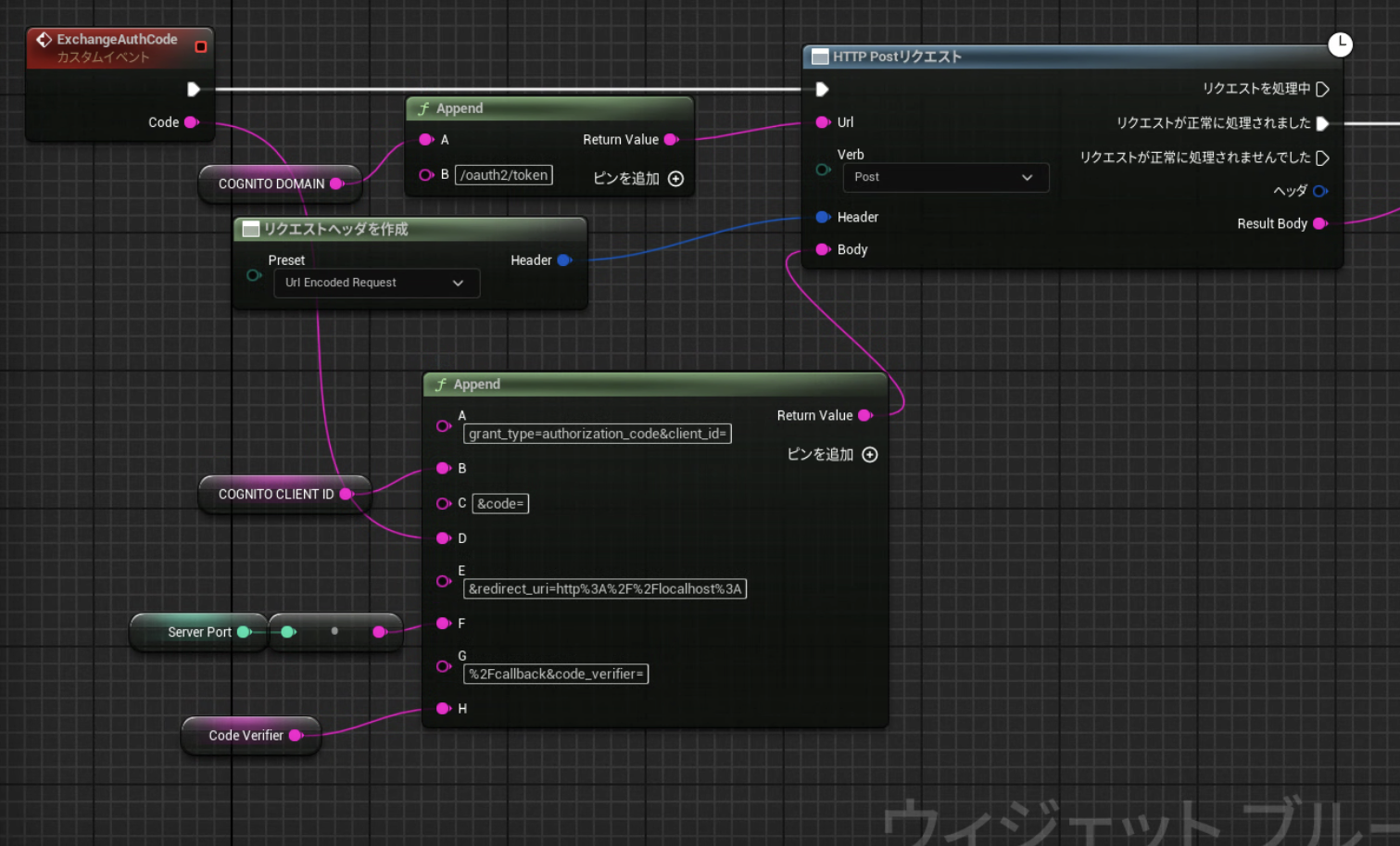This screenshot has height=846, width=1400.
Task: Click the latent clock icon on HTTP Post node
Action: 1340,44
